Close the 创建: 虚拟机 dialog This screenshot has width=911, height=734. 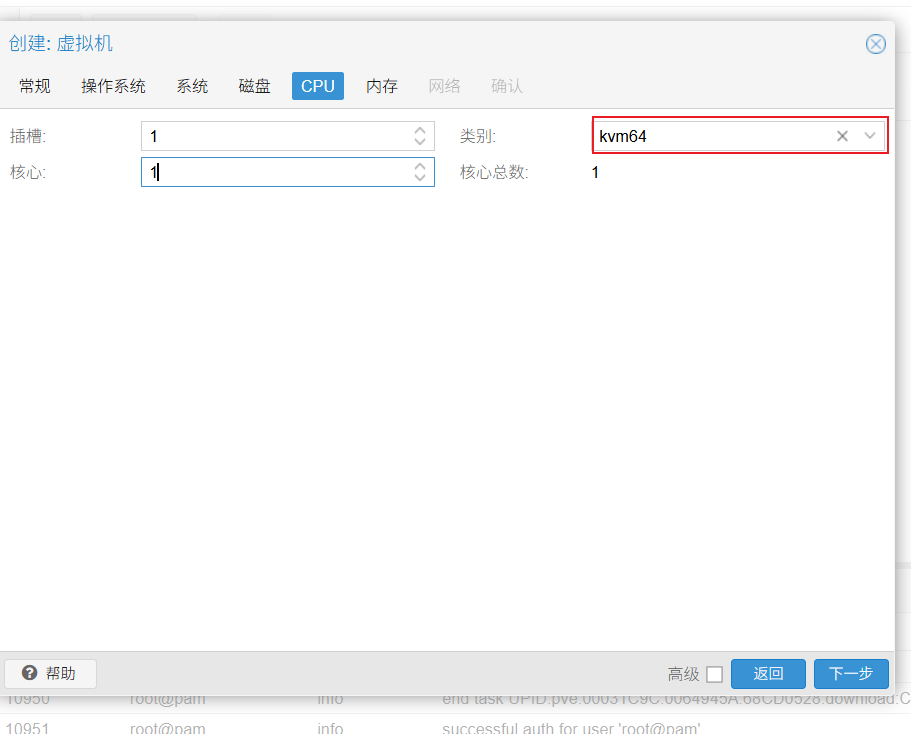click(875, 44)
